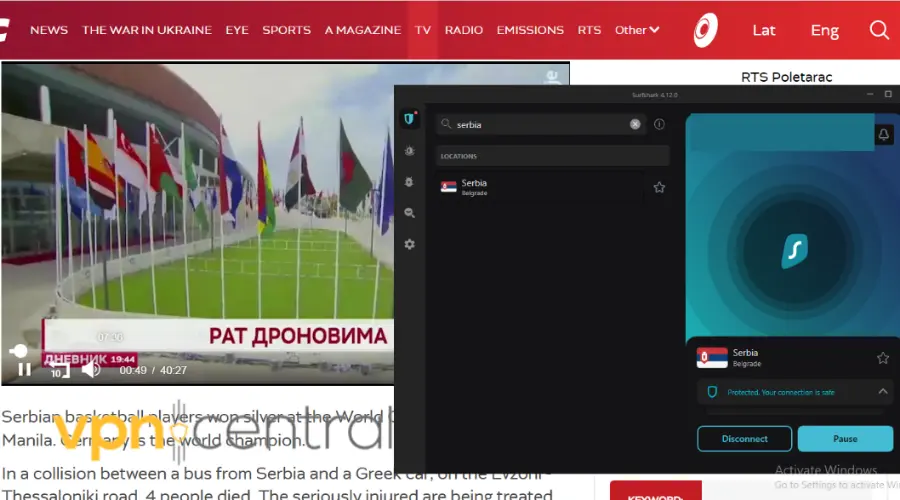Open the EMISSIONS section
This screenshot has width=900, height=500.
[530, 30]
